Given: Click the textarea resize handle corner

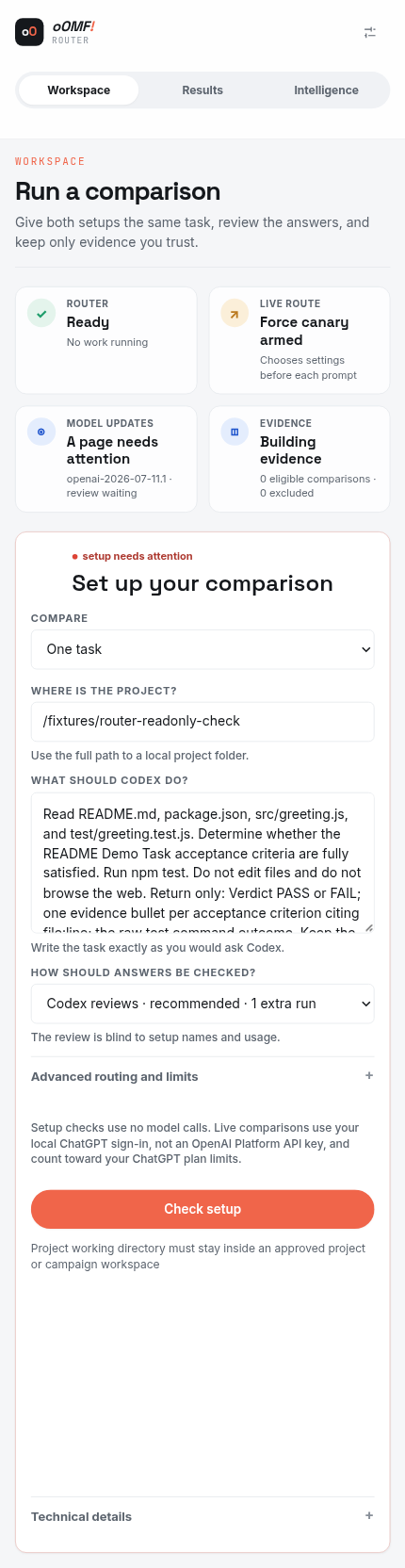Looking at the screenshot, I should 369,927.
